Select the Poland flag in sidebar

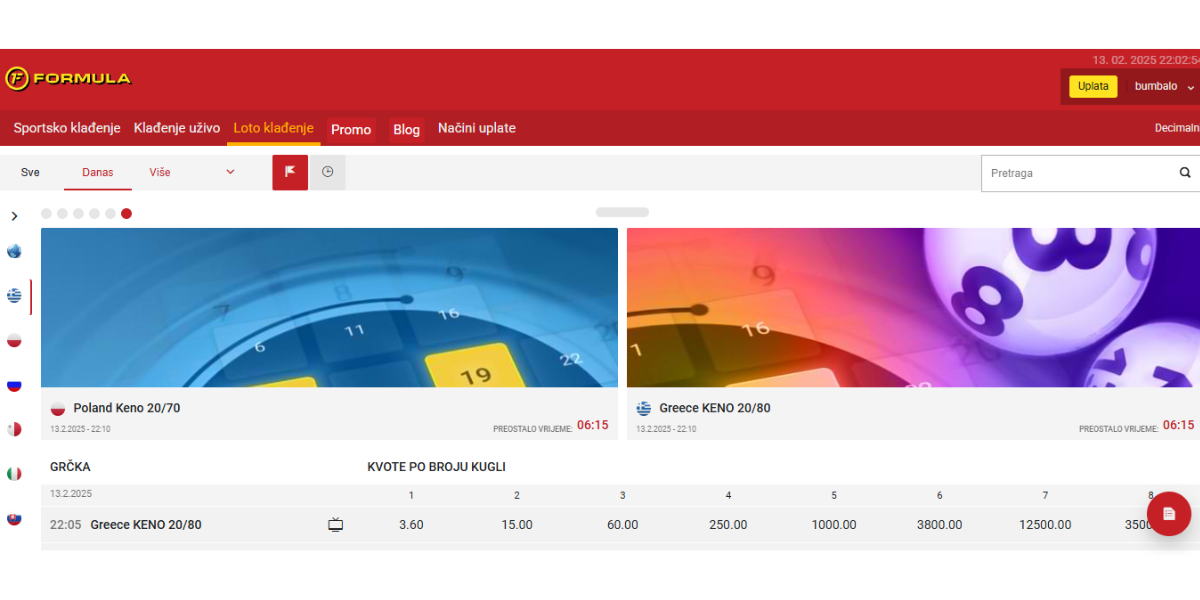pos(14,340)
